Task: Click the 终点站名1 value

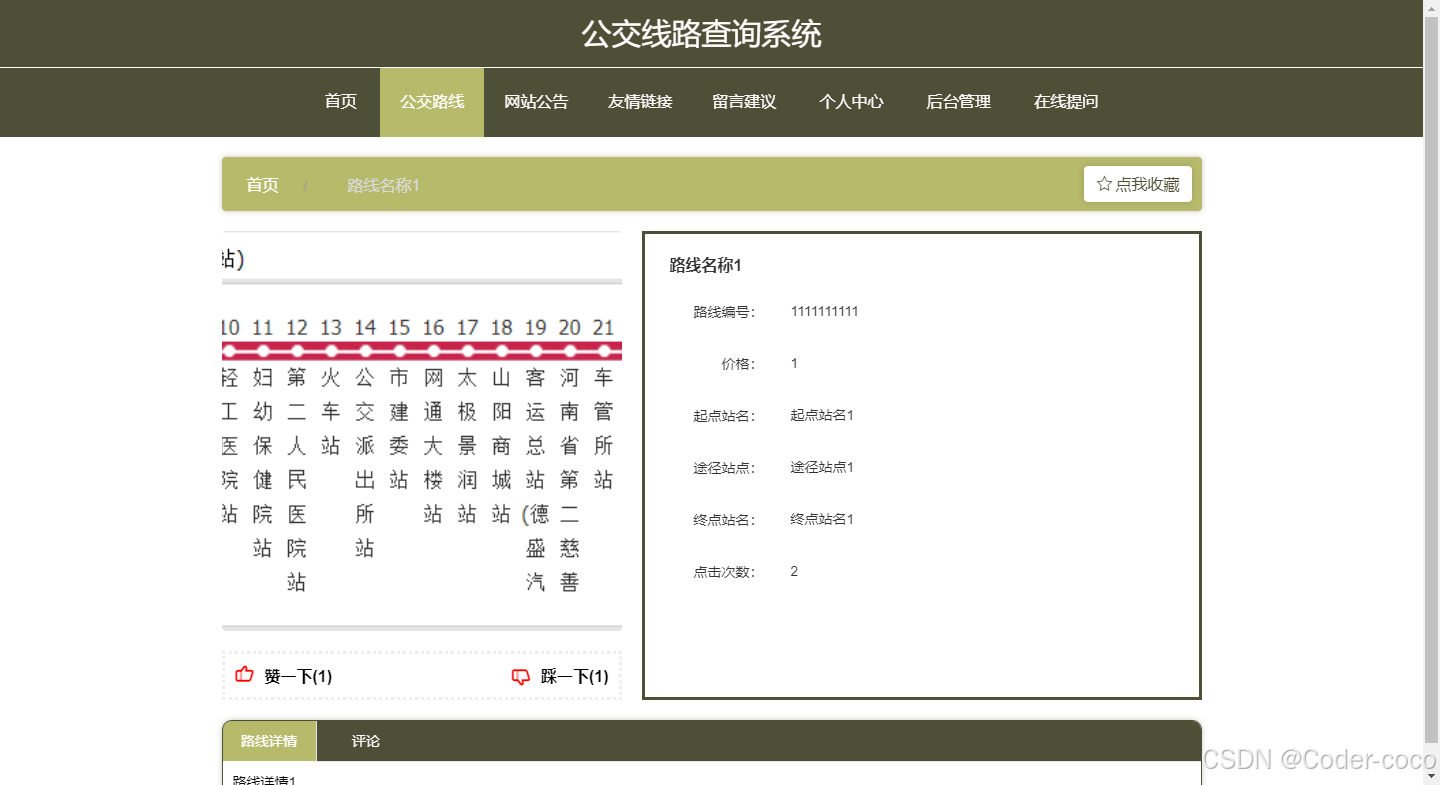Action: (x=822, y=519)
